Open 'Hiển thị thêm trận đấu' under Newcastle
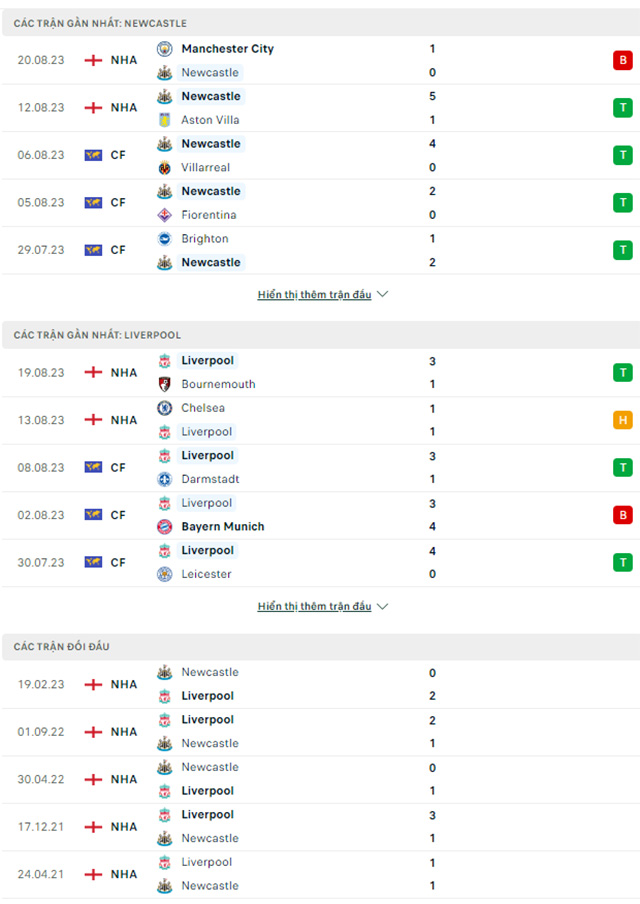This screenshot has height=904, width=640. (314, 295)
